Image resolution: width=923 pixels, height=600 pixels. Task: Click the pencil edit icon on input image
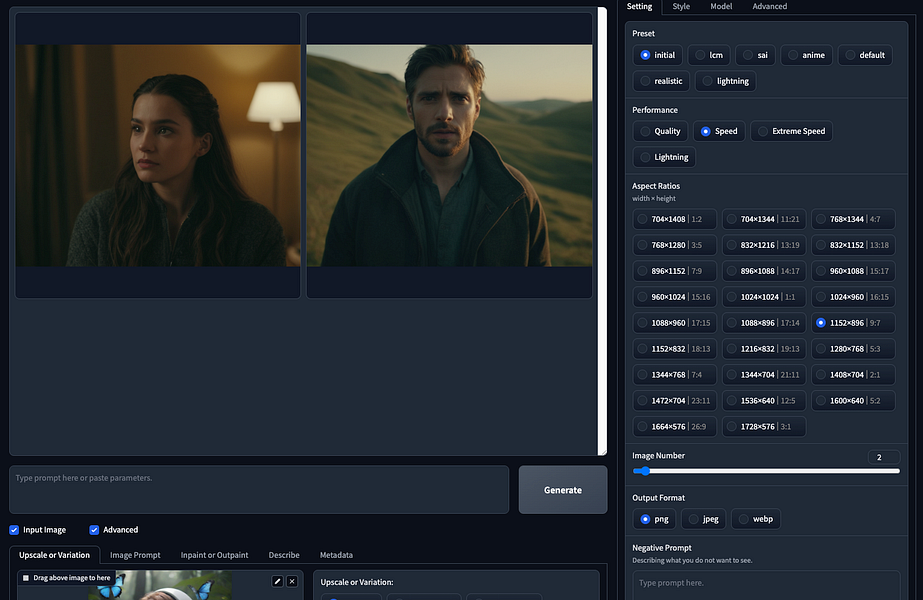pos(277,581)
